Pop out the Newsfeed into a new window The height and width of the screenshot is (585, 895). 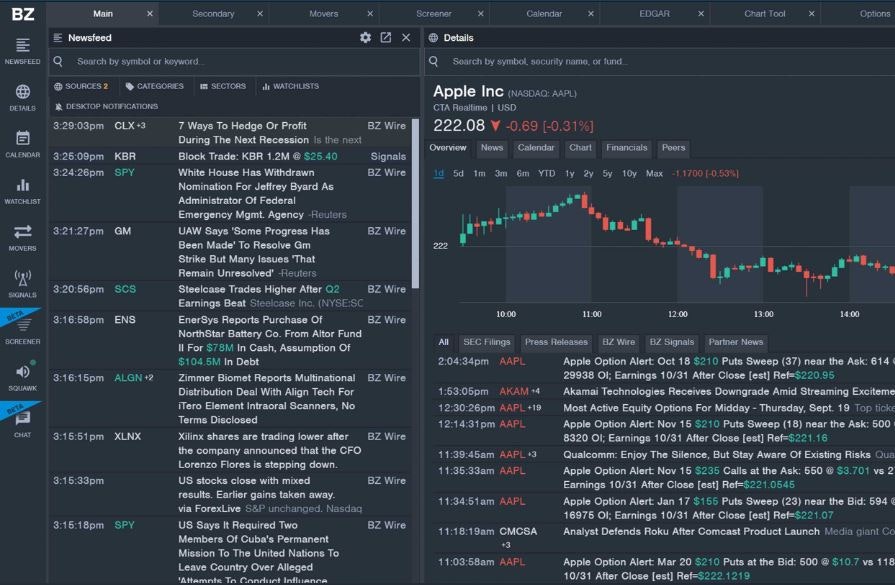tap(386, 37)
